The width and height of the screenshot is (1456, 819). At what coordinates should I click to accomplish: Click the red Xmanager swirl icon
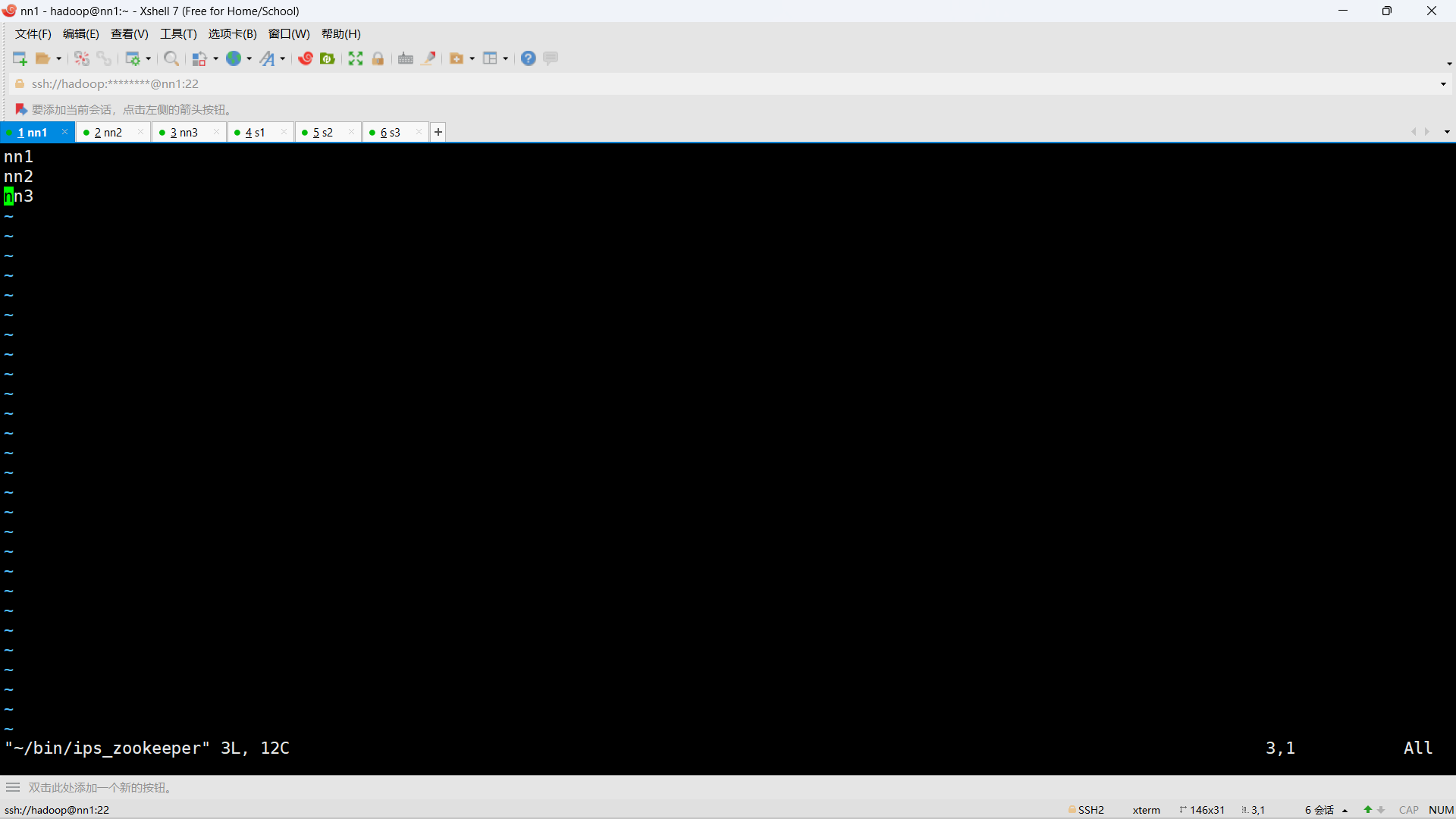306,58
